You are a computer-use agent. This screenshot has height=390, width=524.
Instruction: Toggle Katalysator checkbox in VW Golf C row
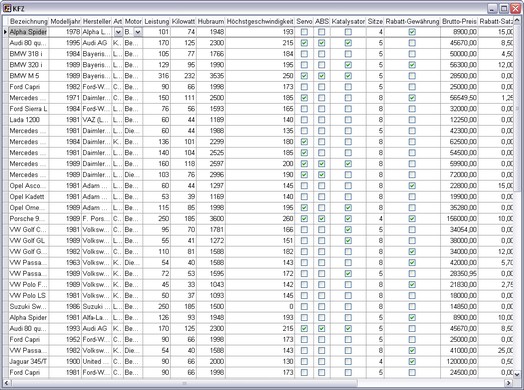point(348,230)
